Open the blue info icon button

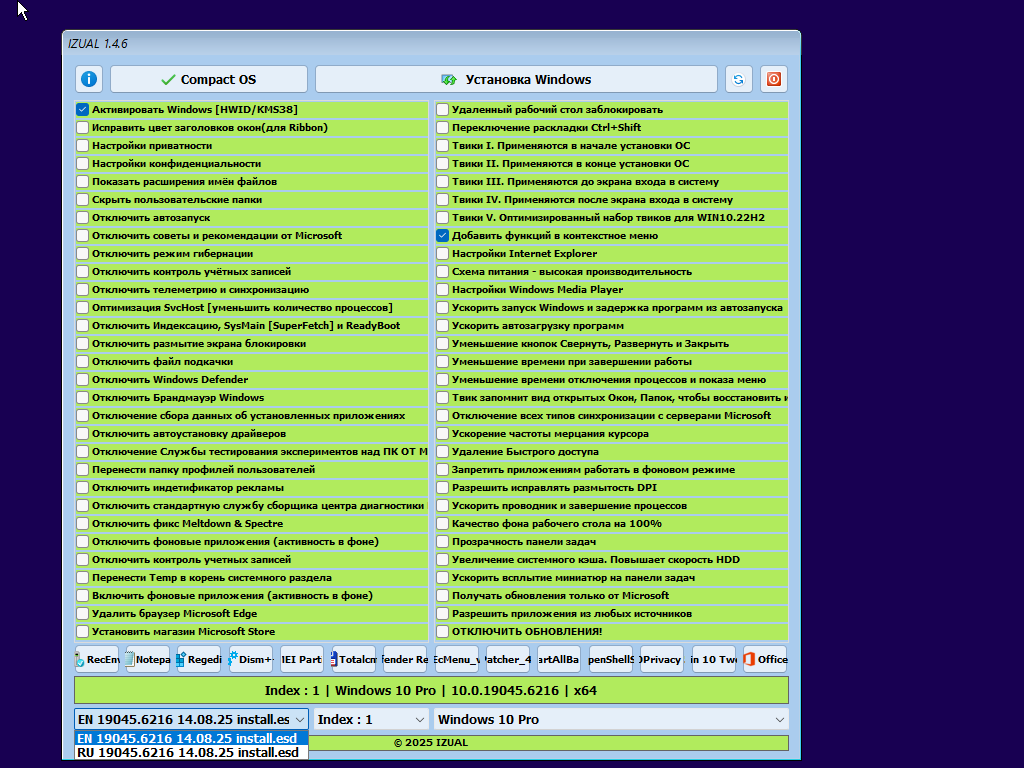coord(89,79)
